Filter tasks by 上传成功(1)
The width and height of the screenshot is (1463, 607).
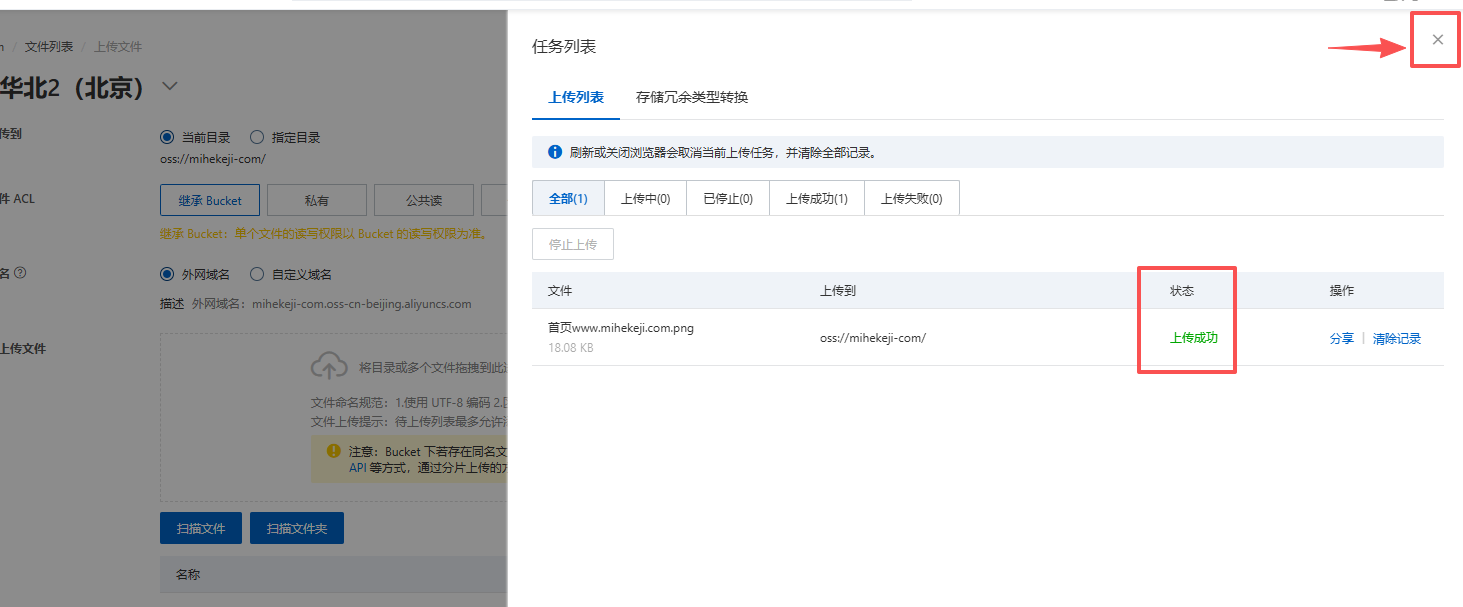coord(816,197)
